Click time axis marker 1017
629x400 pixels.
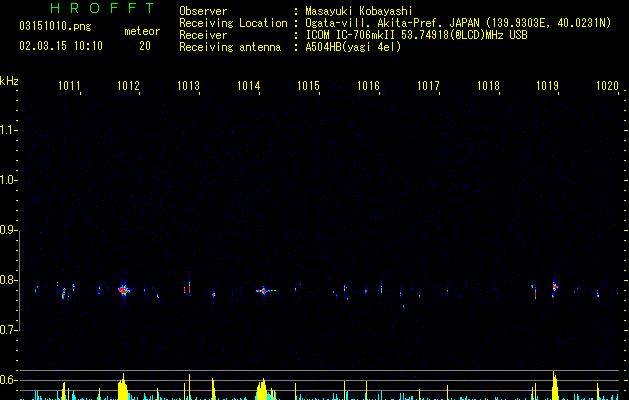coord(428,86)
